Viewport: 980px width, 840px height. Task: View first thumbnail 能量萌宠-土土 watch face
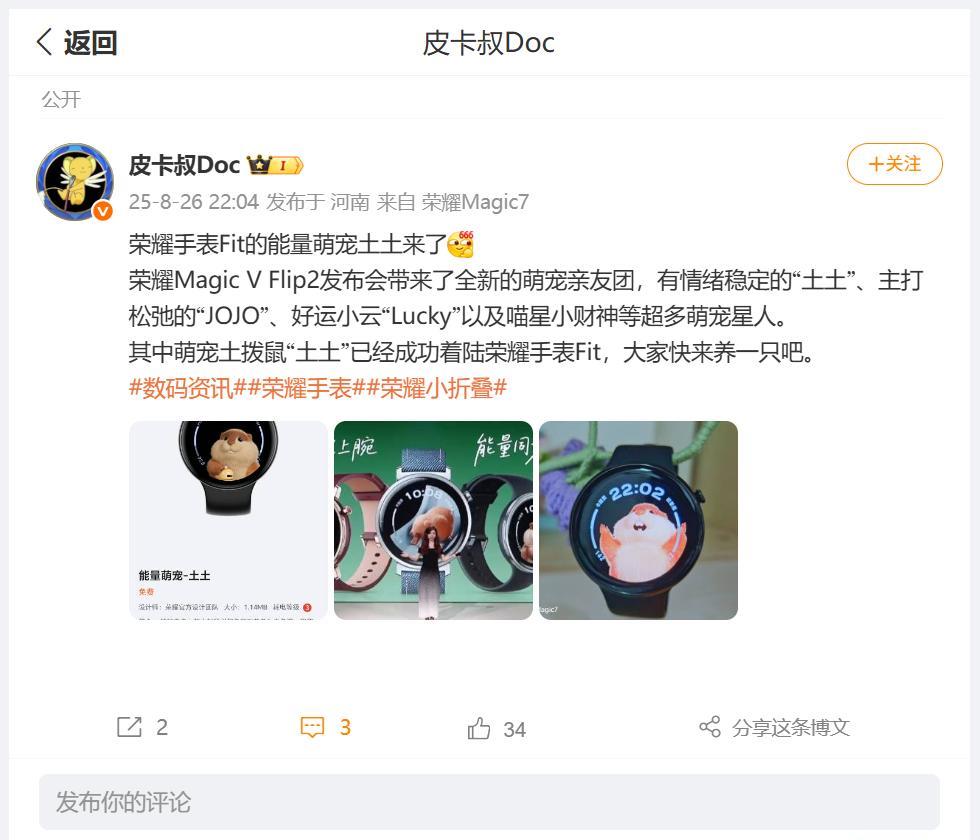228,520
